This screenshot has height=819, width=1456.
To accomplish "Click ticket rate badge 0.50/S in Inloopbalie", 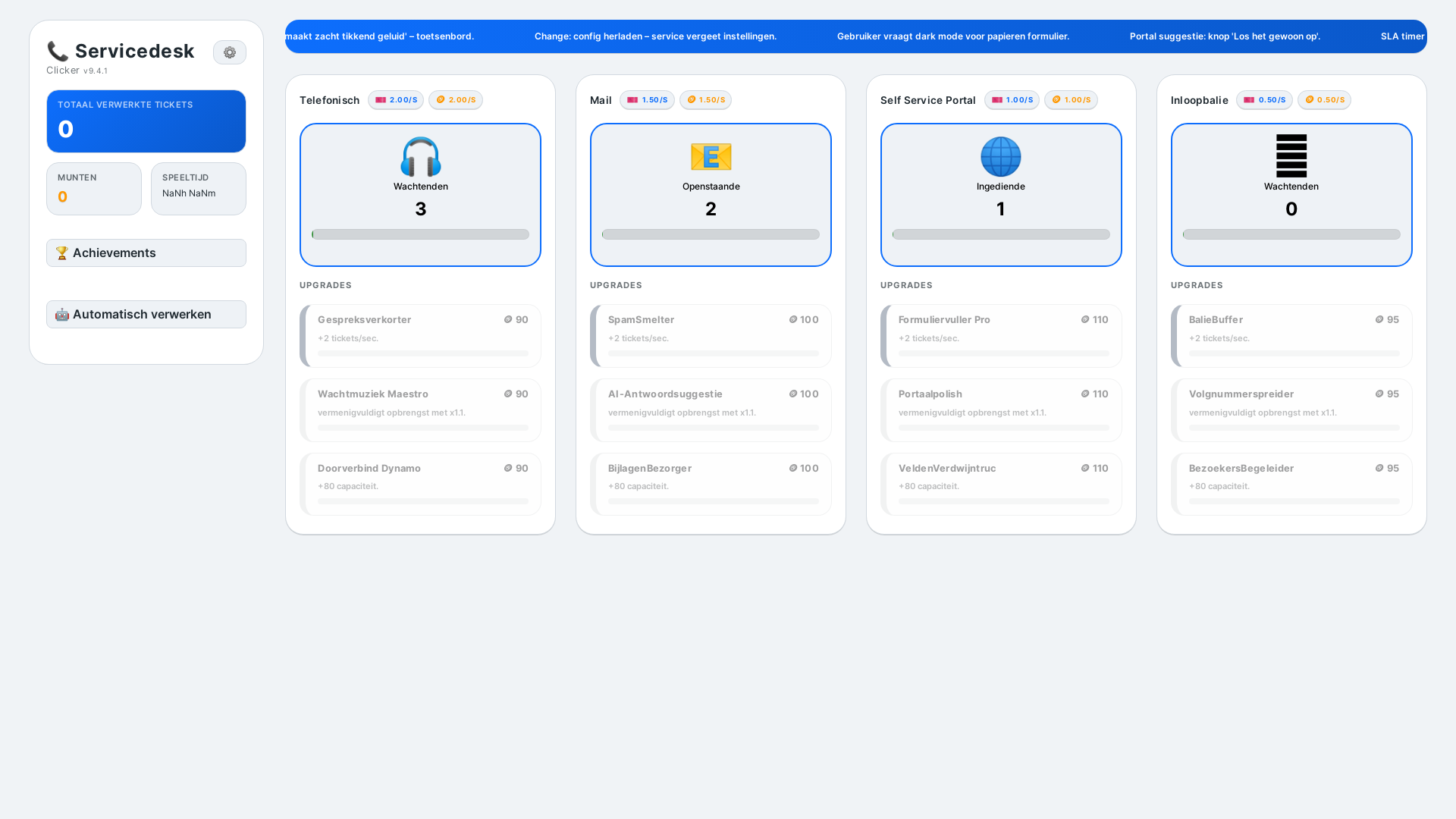I will (x=1264, y=100).
